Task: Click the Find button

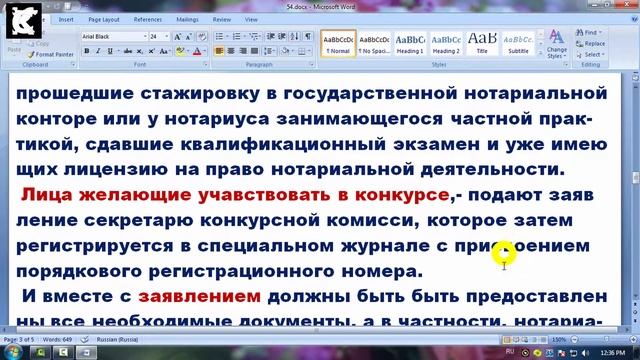Action: point(588,32)
